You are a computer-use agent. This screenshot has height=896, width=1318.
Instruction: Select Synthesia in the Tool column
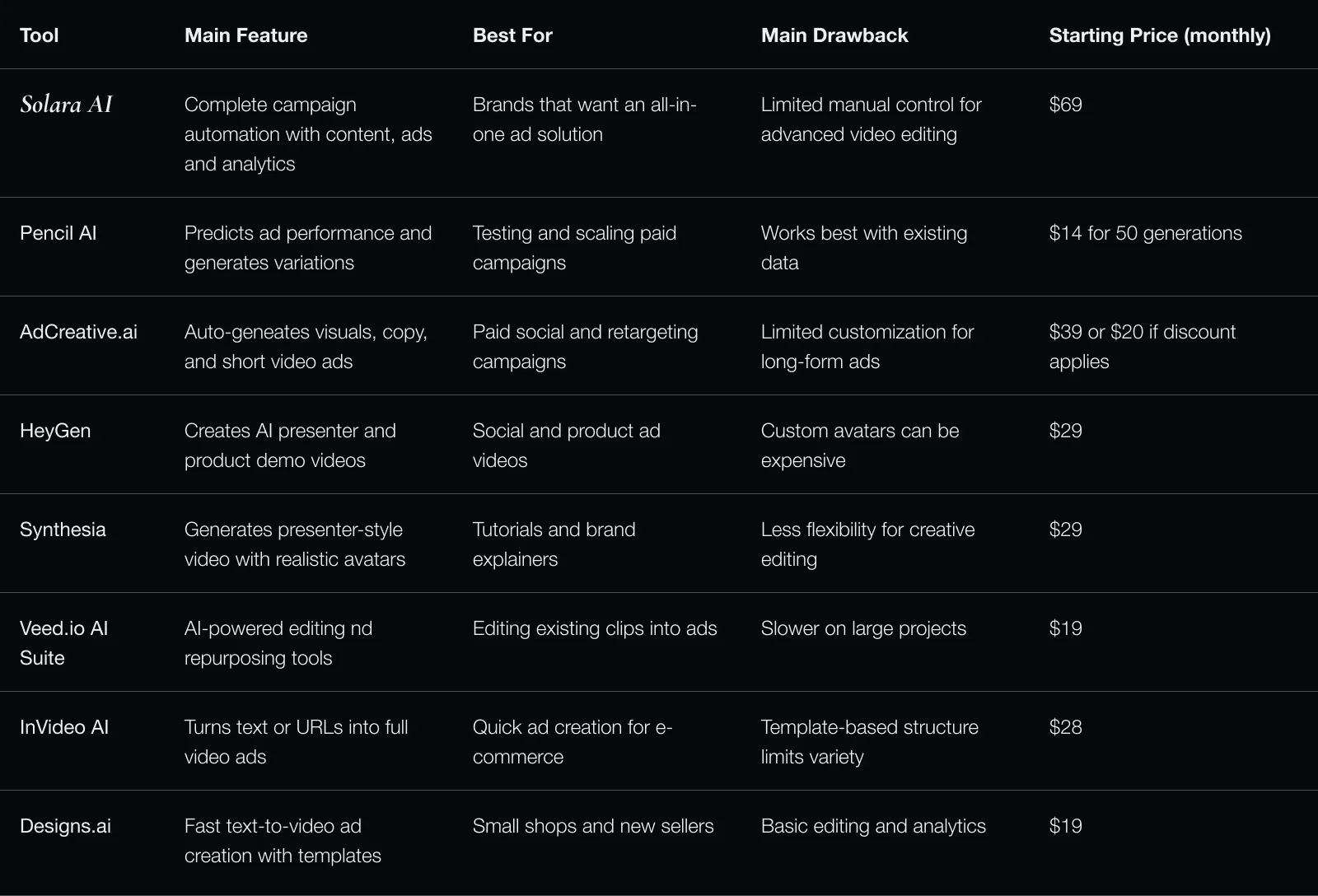63,530
